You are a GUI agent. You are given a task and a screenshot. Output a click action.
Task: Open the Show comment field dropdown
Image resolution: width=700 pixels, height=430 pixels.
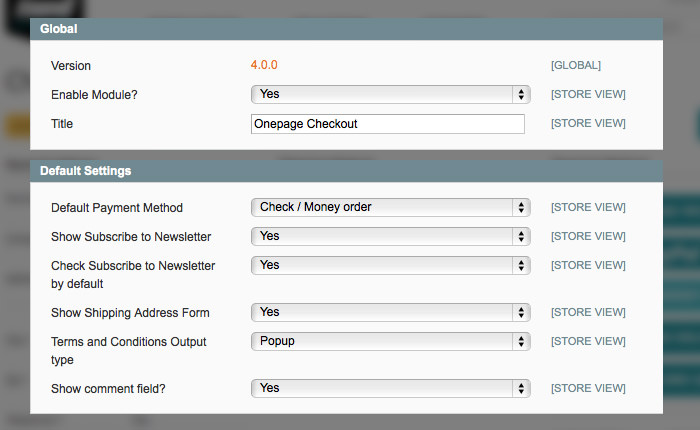tap(389, 388)
